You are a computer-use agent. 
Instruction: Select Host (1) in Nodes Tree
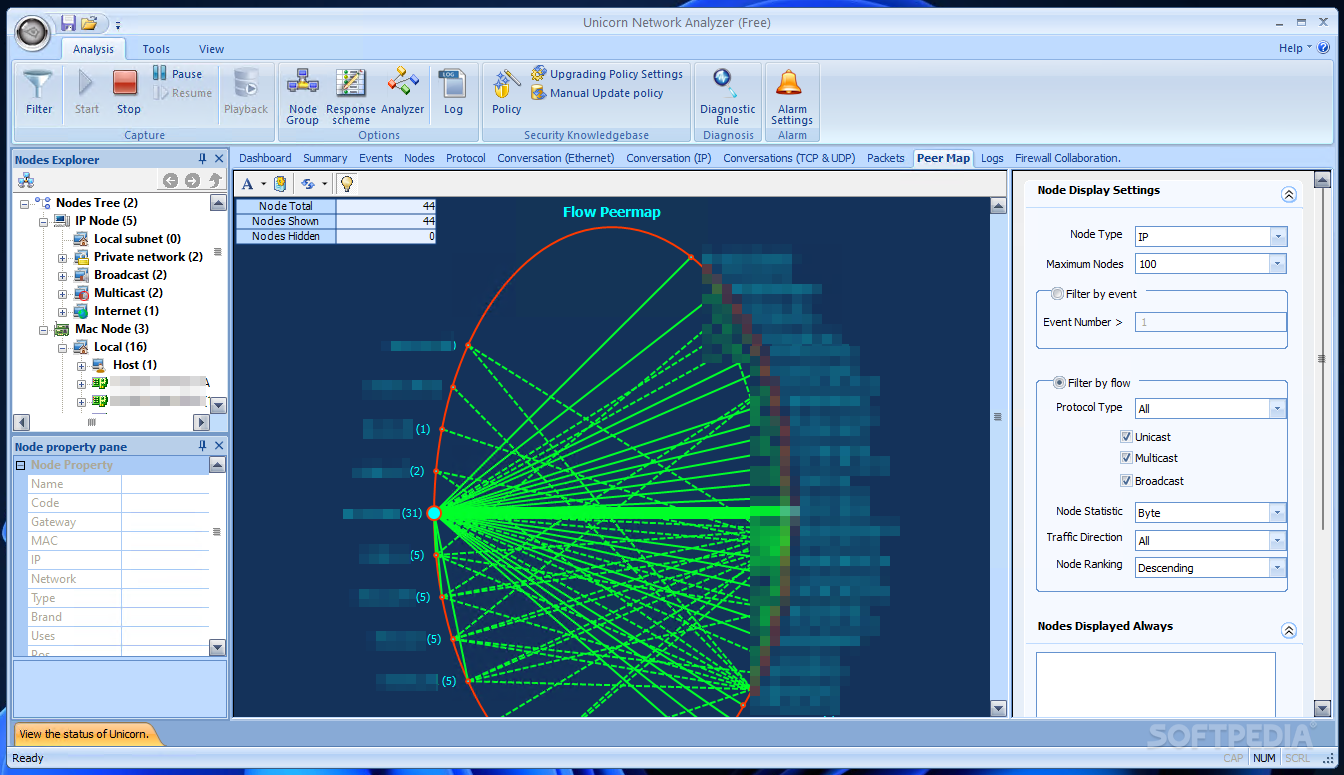134,365
